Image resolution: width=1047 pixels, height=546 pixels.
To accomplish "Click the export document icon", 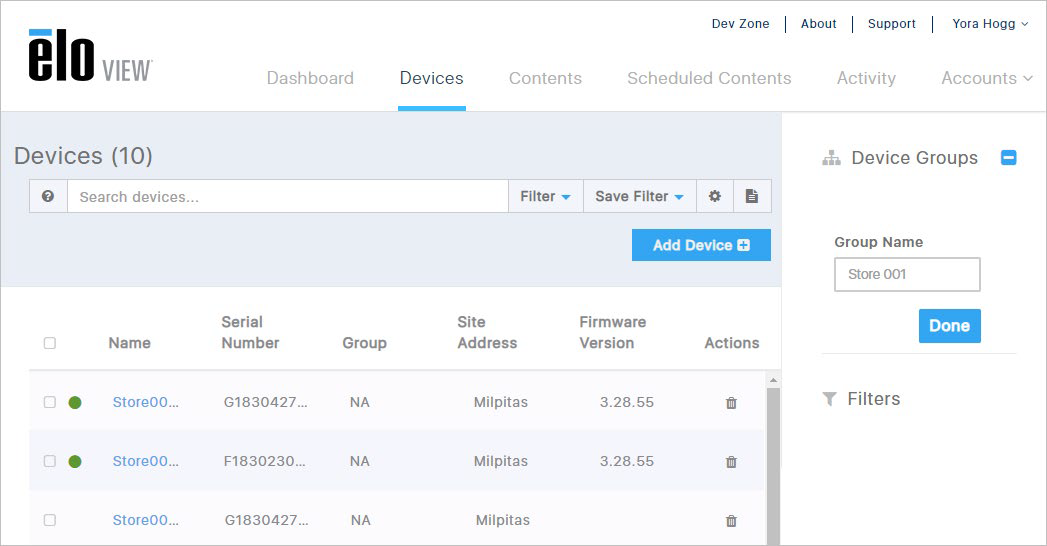I will pos(752,196).
